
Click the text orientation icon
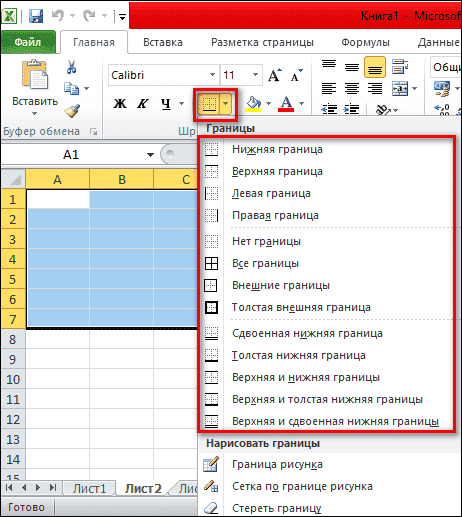tap(383, 109)
